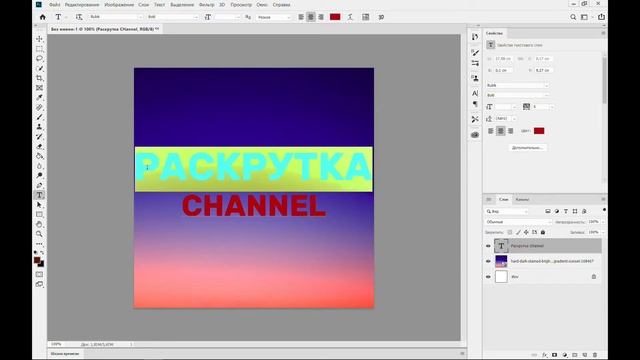Open warp text options
Viewport: 640px width, 360px height.
point(350,17)
